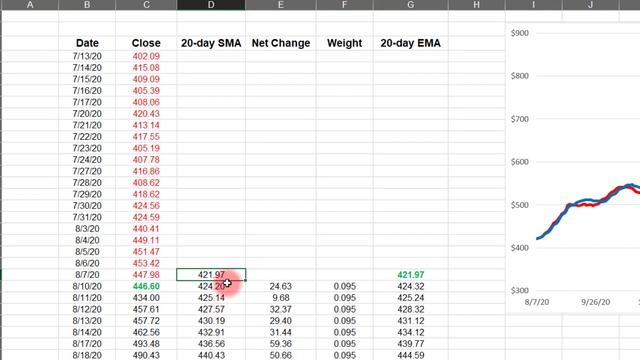Click the 8/7/20 chart axis label
This screenshot has width=640, height=360.
537,302
